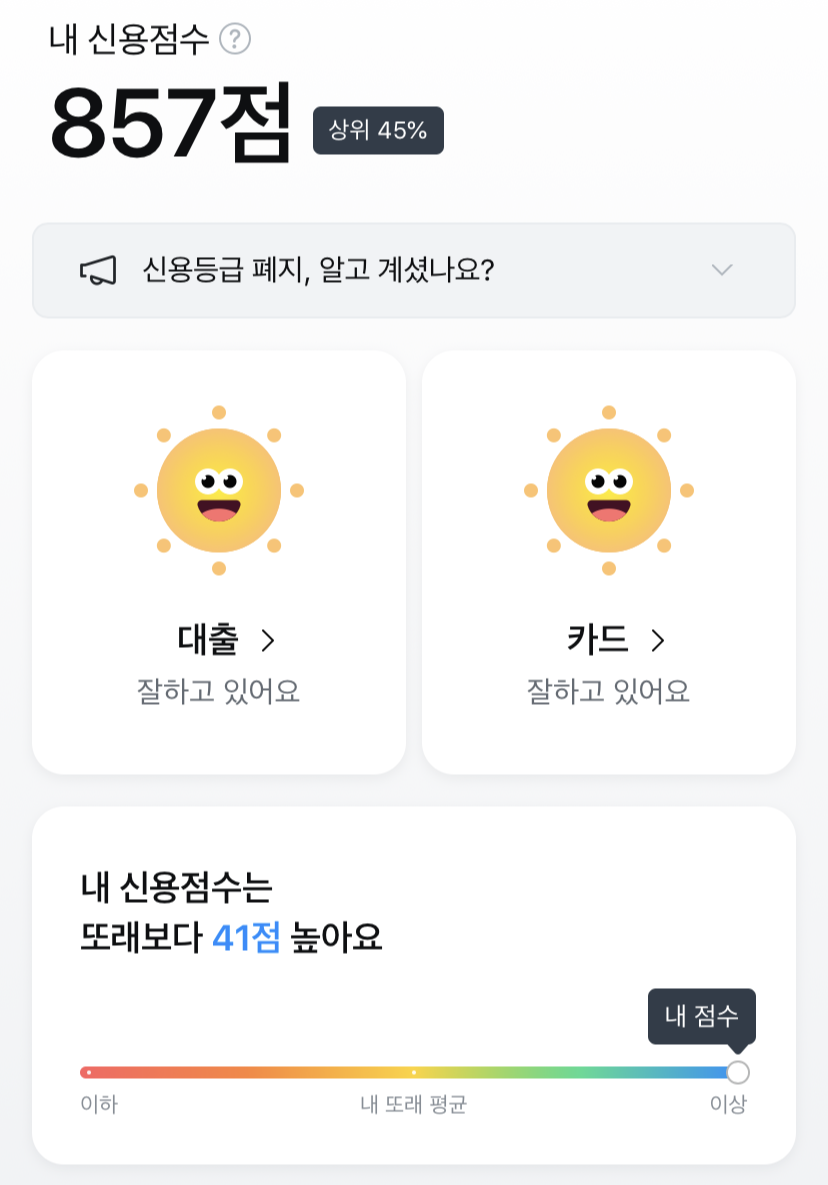Open the 대출 arrow chevron
The height and width of the screenshot is (1185, 828).
pos(267,641)
